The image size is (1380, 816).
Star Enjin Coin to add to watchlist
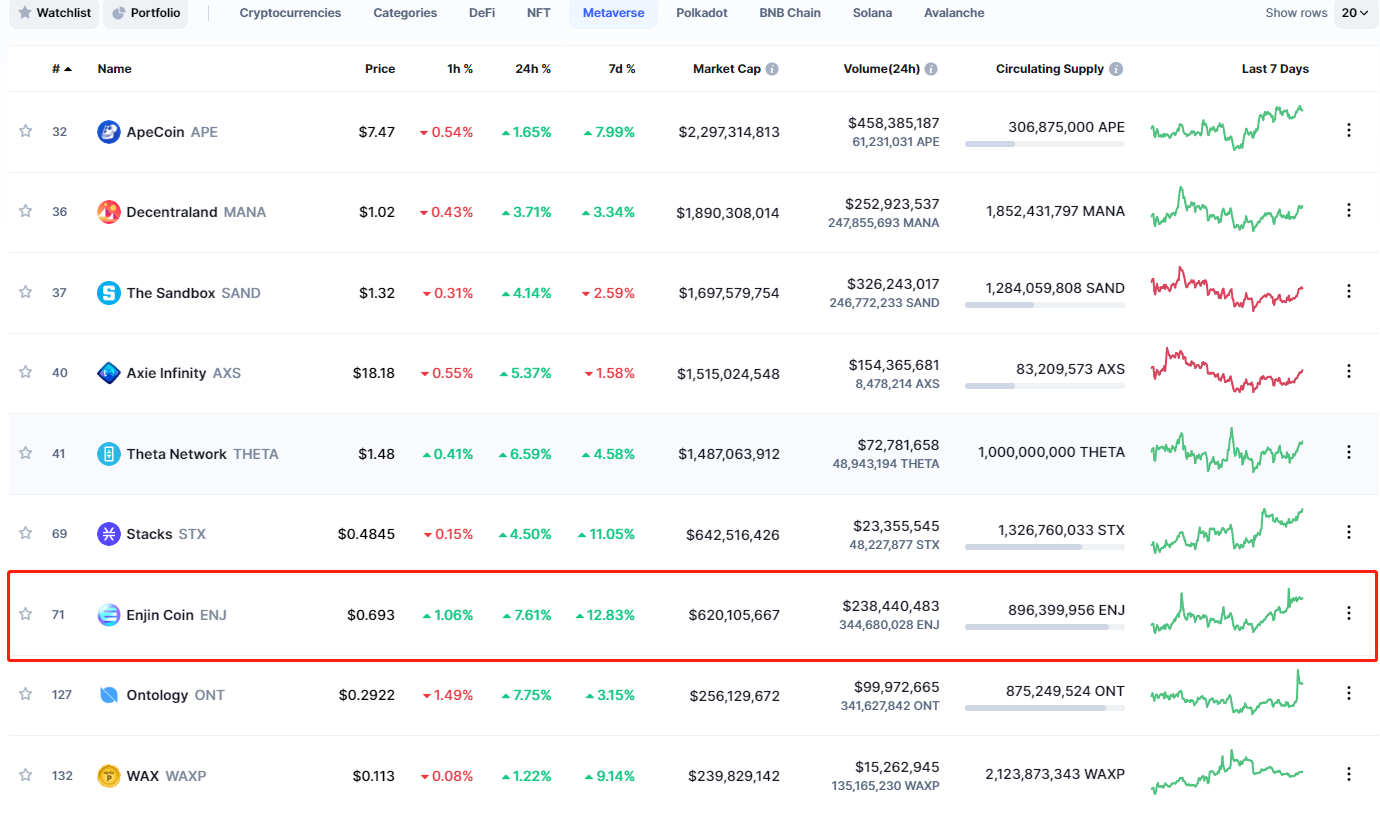pyautogui.click(x=26, y=614)
